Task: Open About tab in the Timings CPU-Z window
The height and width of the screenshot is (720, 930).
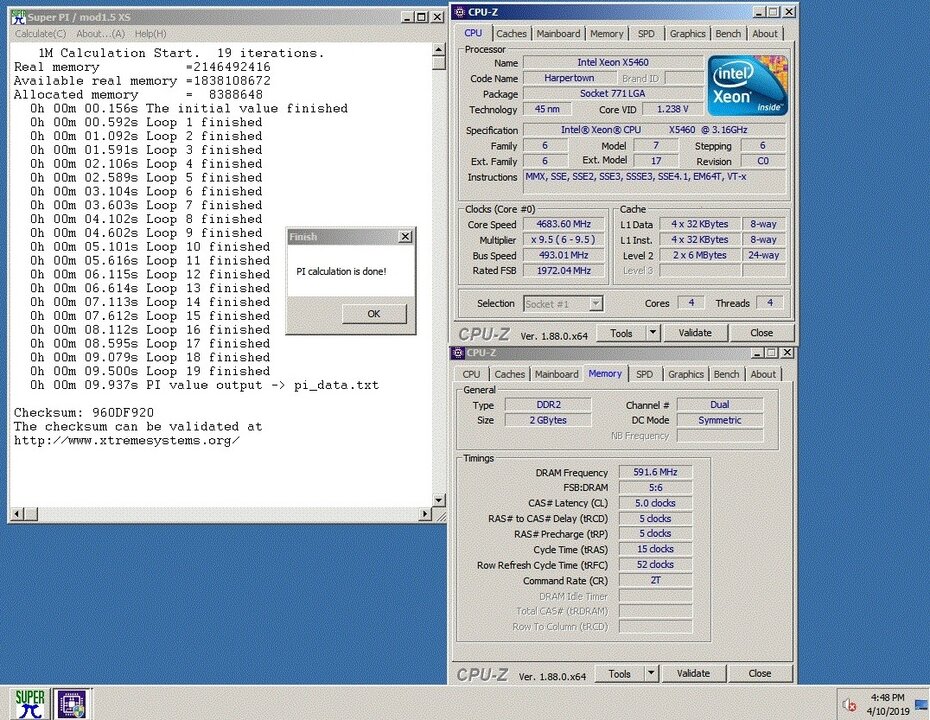Action: tap(763, 374)
